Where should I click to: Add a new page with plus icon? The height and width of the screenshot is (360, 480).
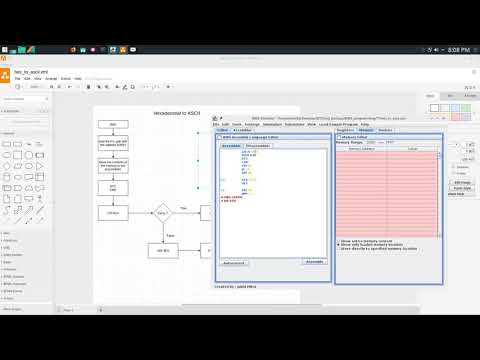100,310
